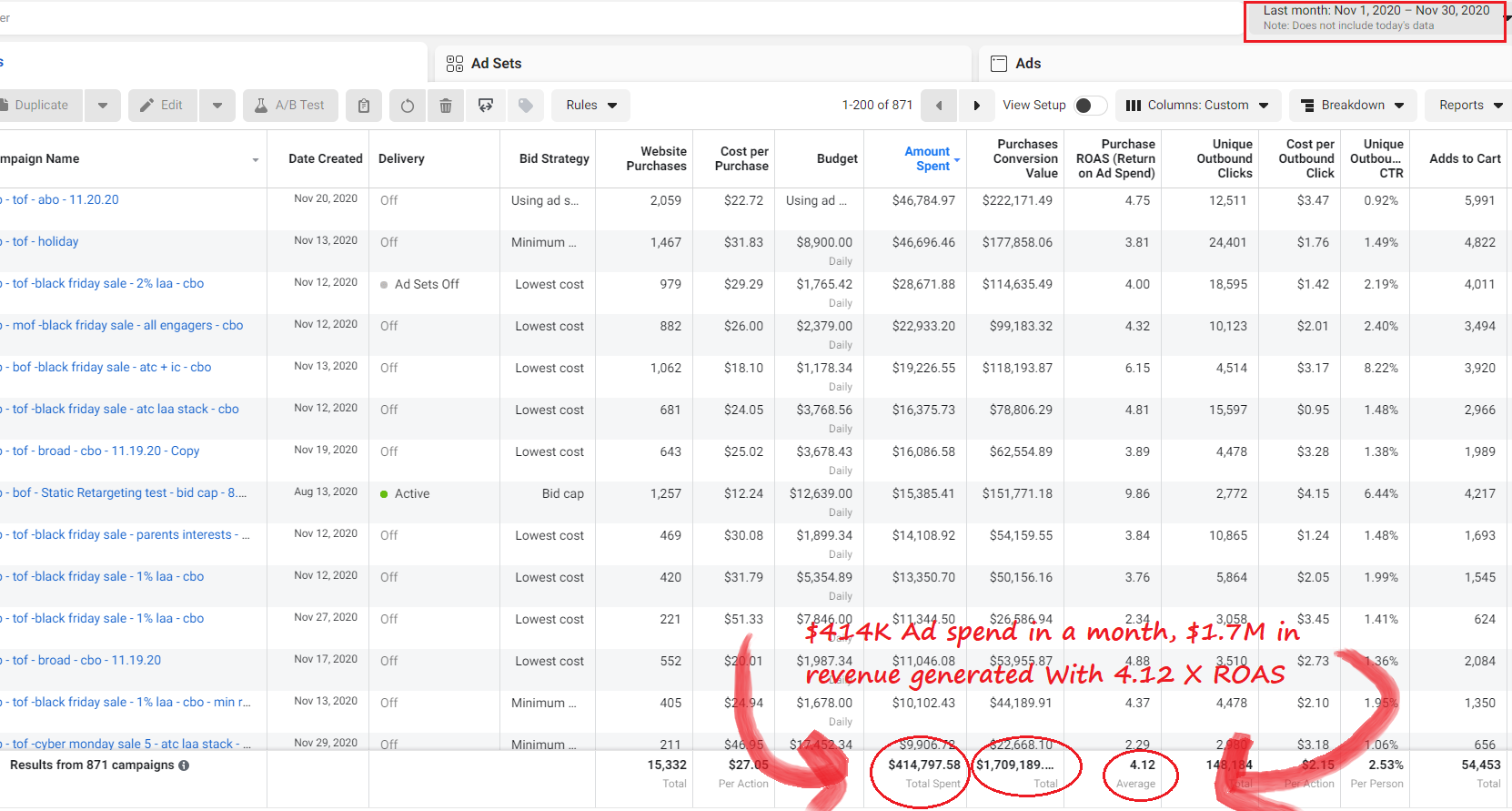Viewport: 1512px width, 811px height.
Task: Sort by Budget column header
Action: pos(837,158)
